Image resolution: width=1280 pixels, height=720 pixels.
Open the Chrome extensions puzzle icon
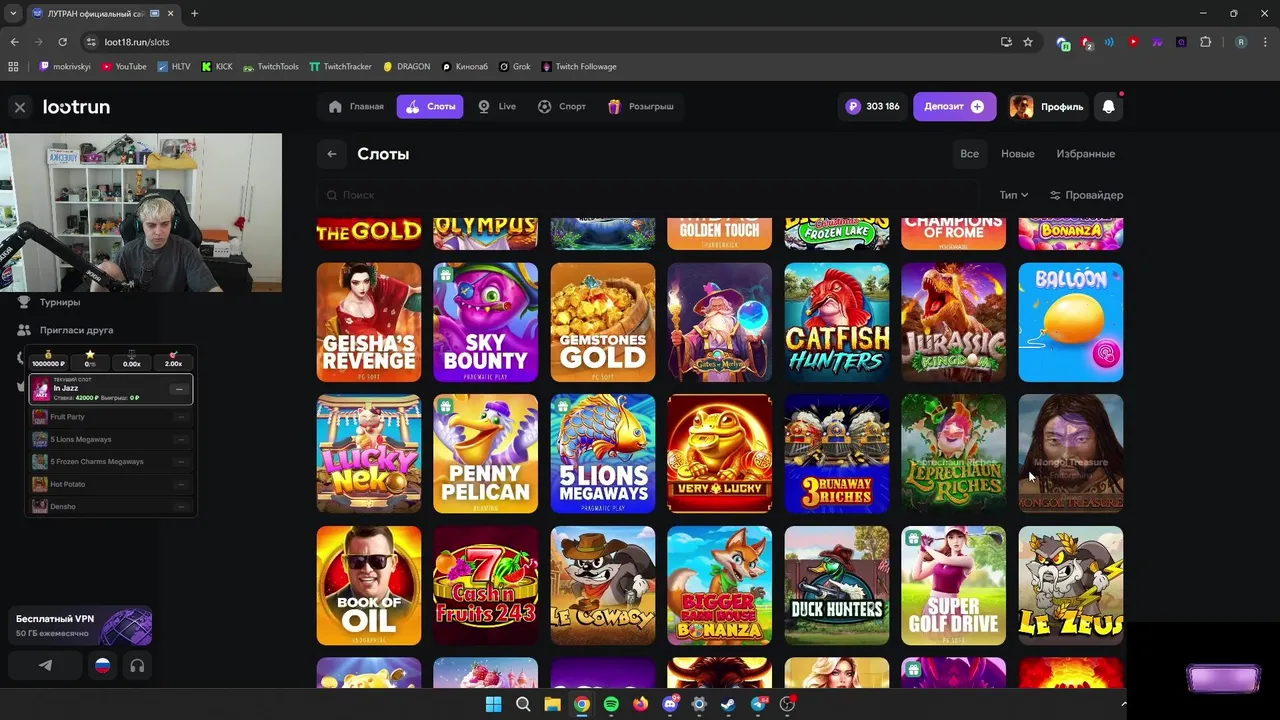coord(1205,42)
